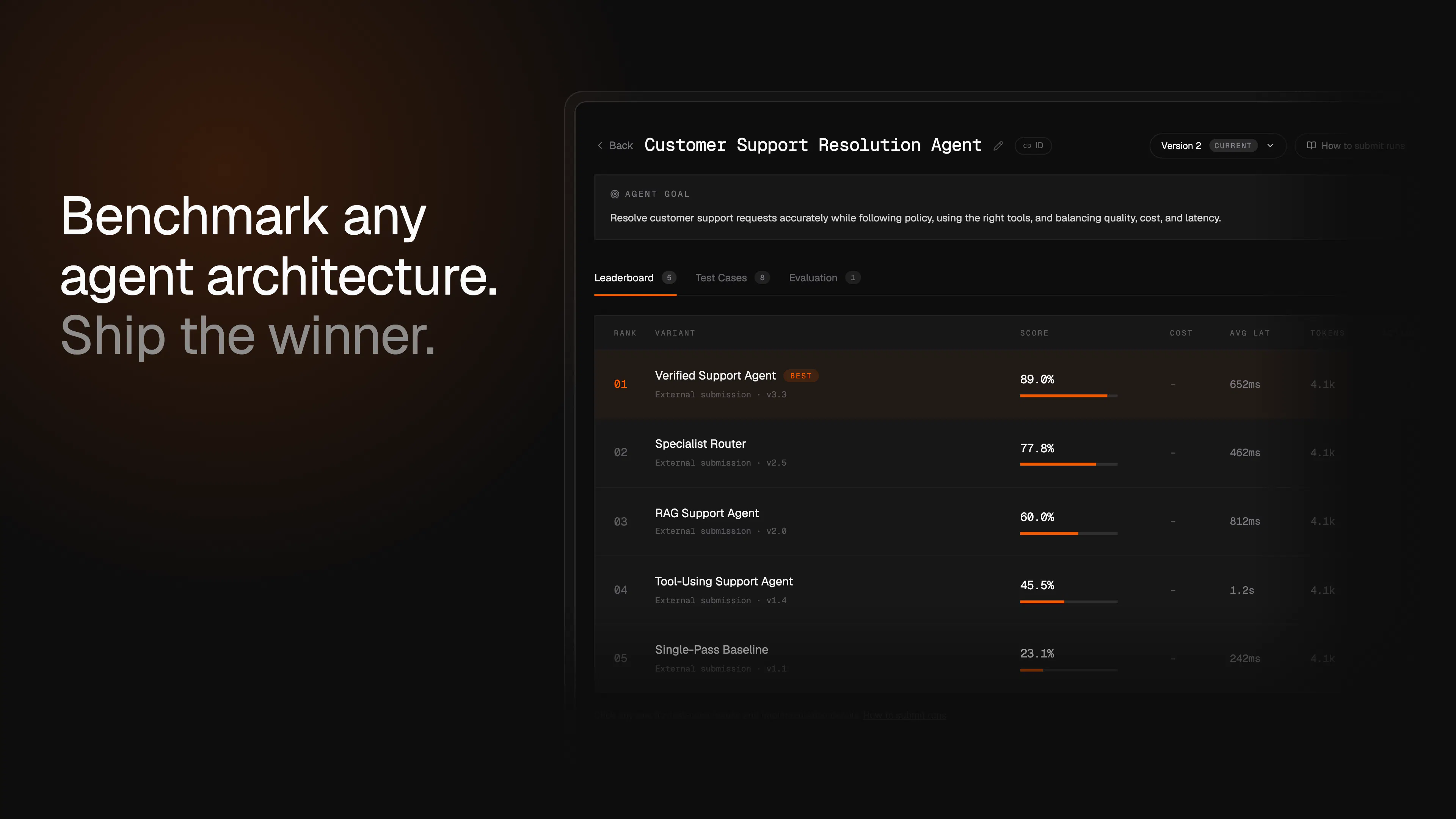
Task: Click the 462ms latency value
Action: [x=1244, y=453]
